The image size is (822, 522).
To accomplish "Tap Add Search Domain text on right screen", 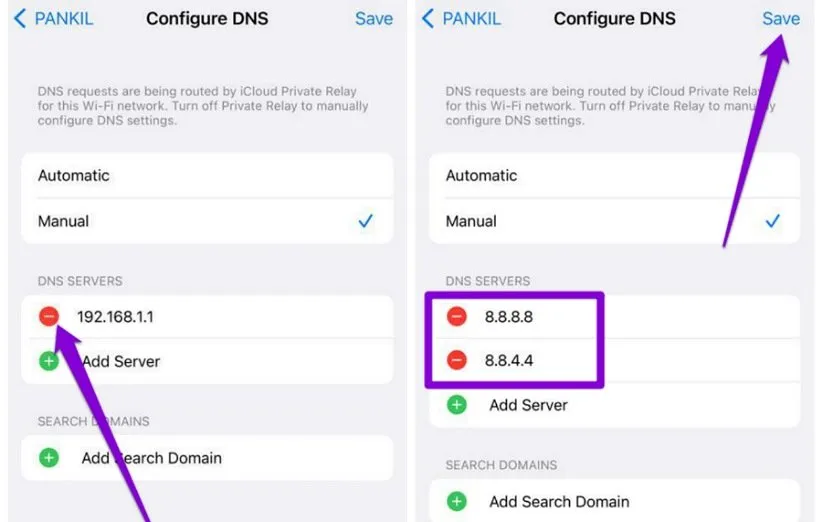I will (x=559, y=501).
